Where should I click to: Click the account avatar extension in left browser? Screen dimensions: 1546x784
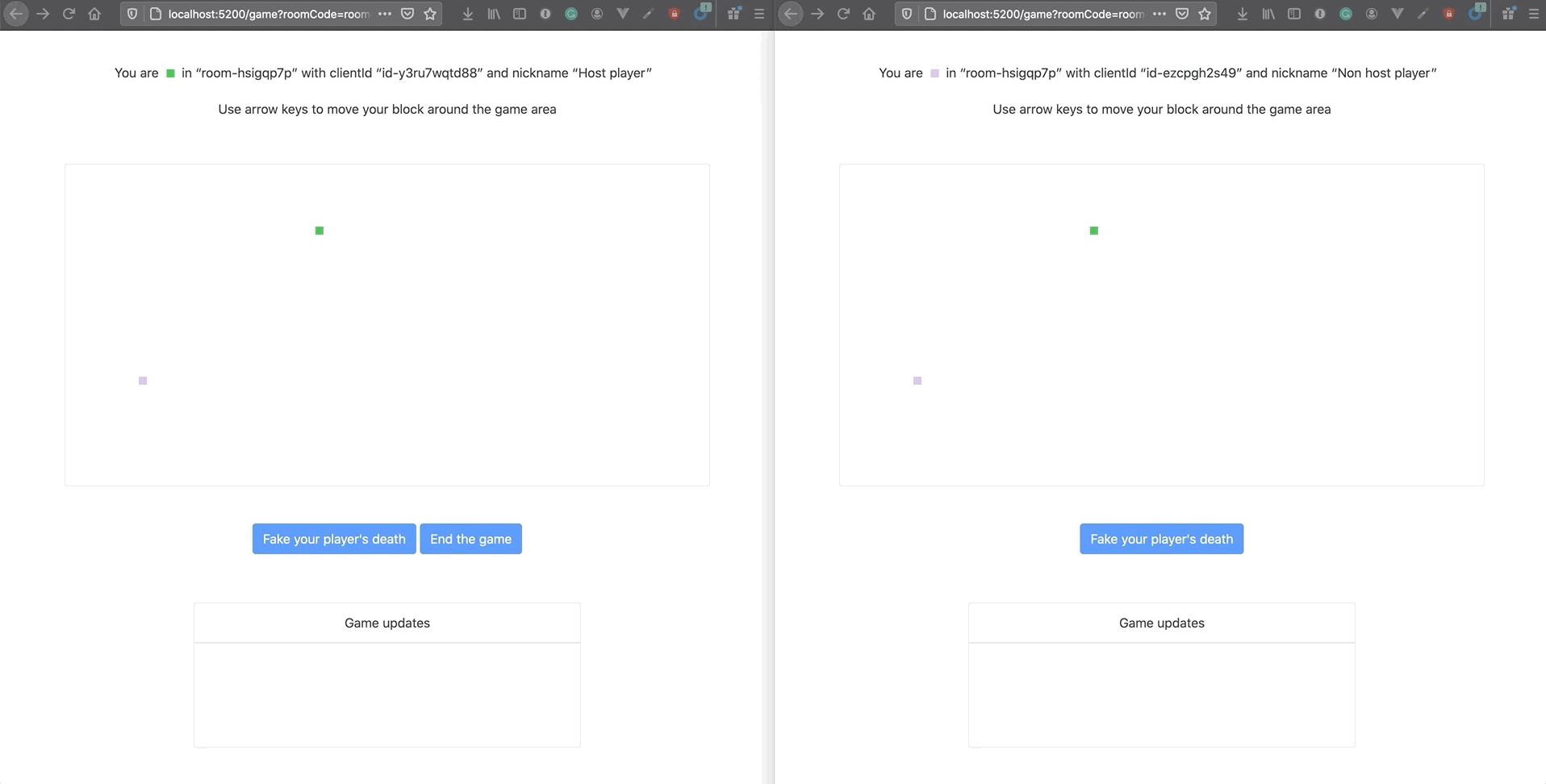click(597, 14)
